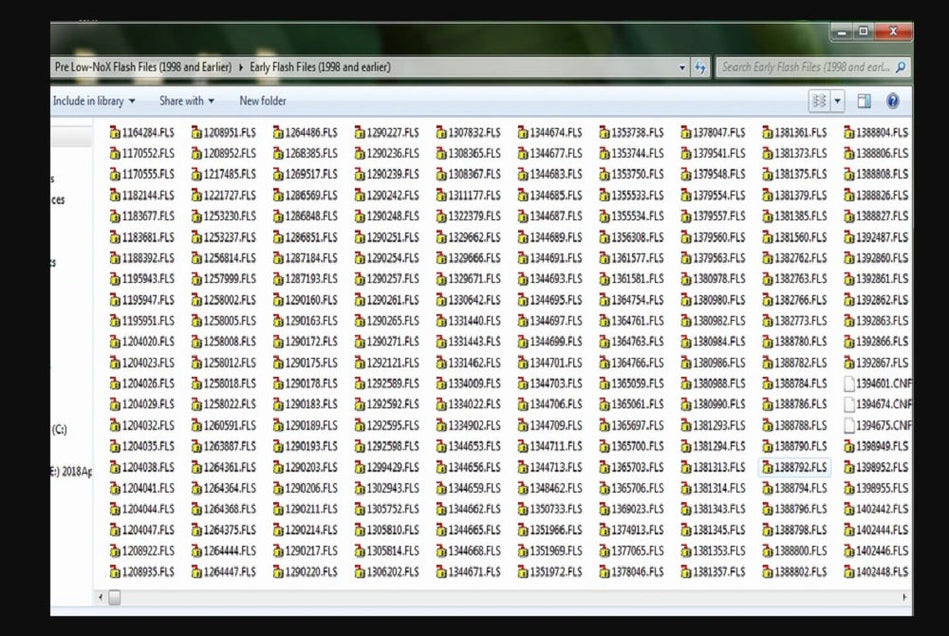The height and width of the screenshot is (636, 949).
Task: Click the search magnifier icon
Action: pos(900,67)
